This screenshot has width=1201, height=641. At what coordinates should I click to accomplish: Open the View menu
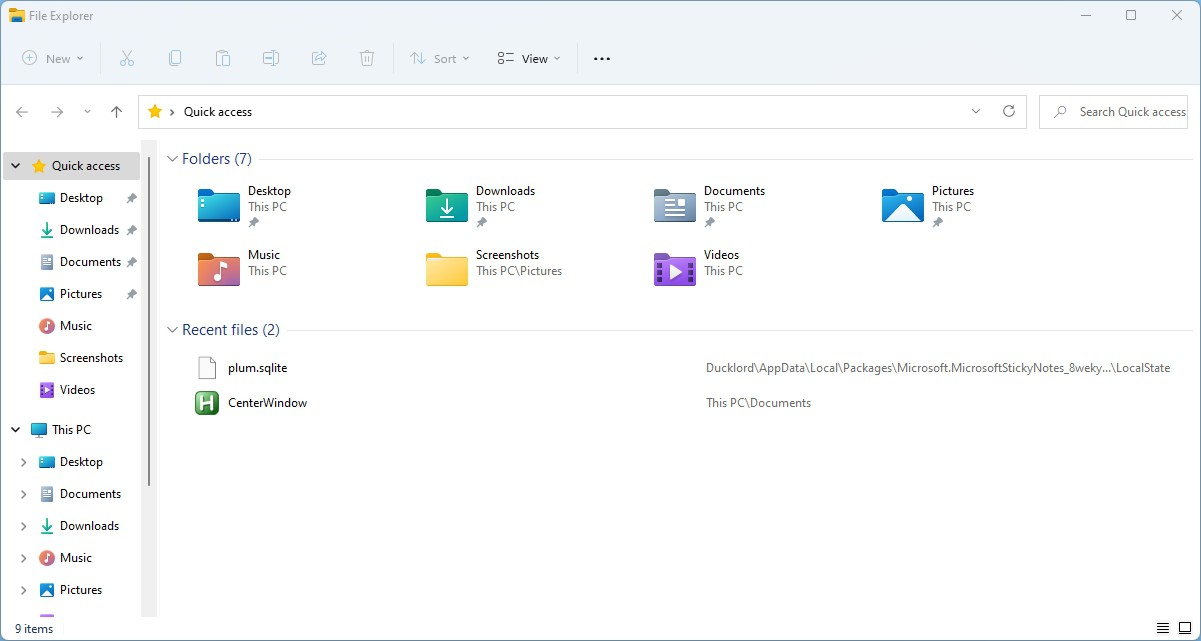(529, 59)
